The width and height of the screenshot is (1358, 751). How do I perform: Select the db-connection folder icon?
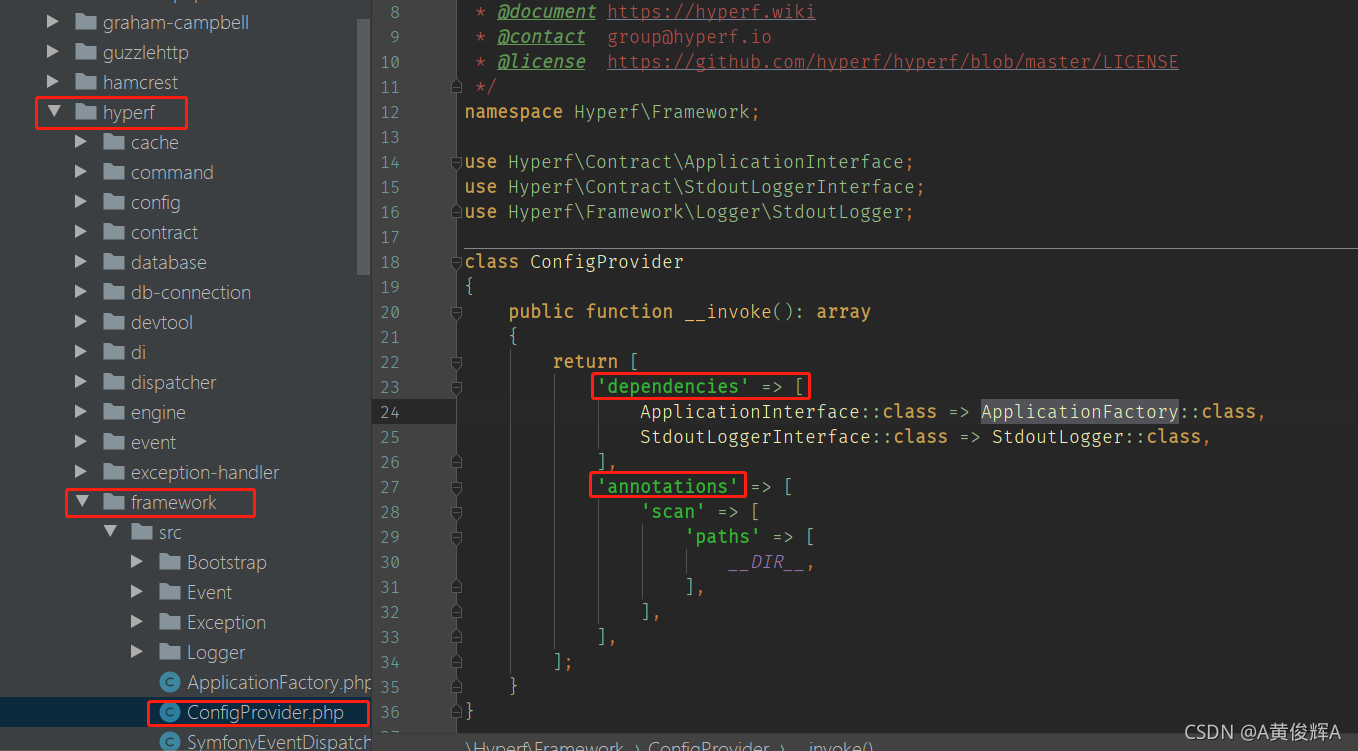click(x=113, y=292)
